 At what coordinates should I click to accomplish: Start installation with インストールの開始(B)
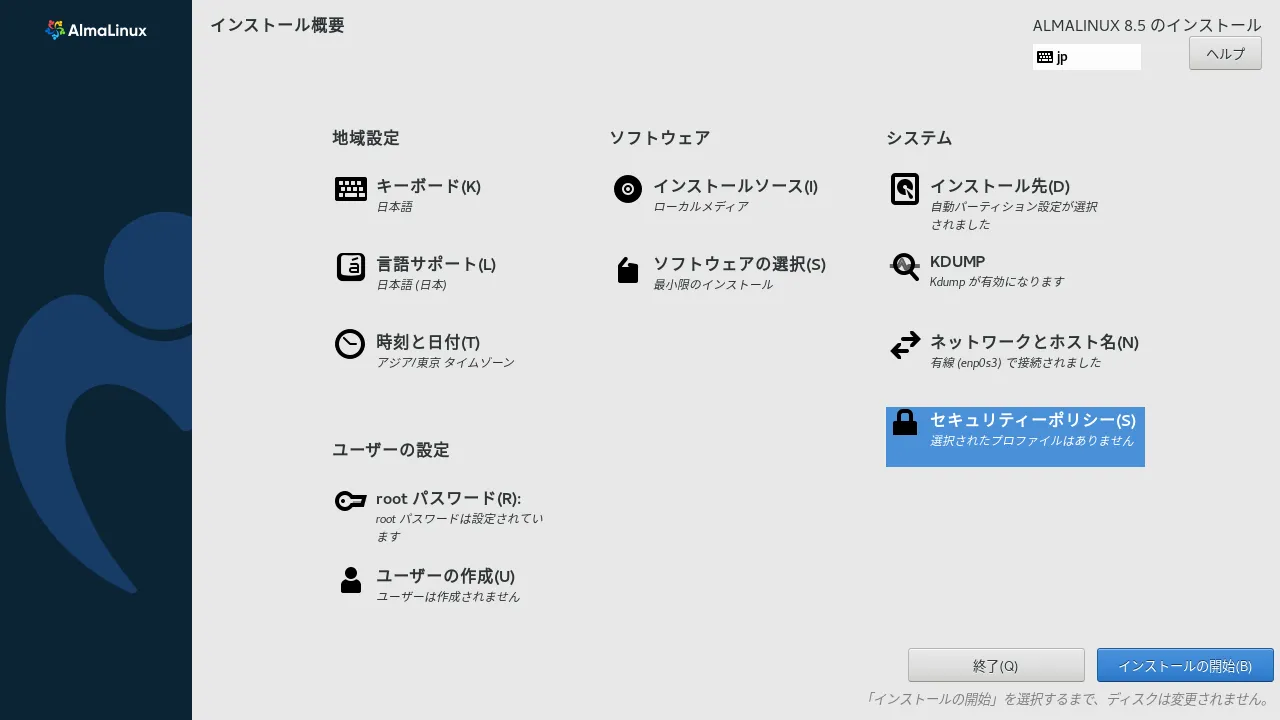(1185, 666)
